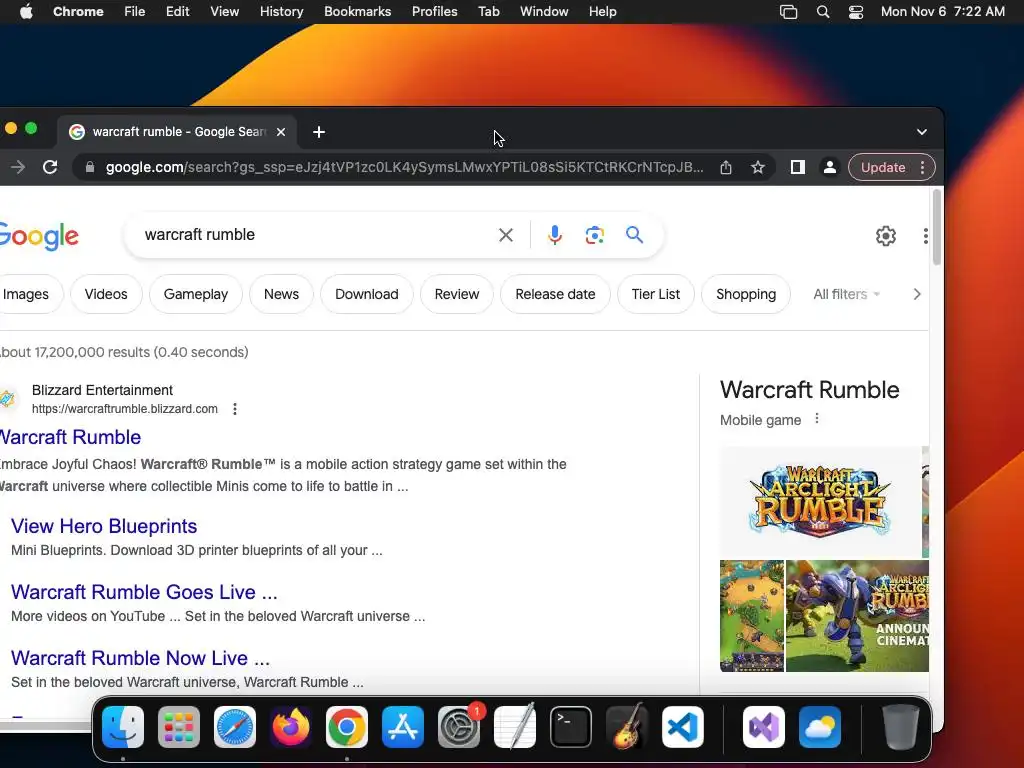
Task: Expand the tab search chevron in Chrome
Action: click(921, 132)
